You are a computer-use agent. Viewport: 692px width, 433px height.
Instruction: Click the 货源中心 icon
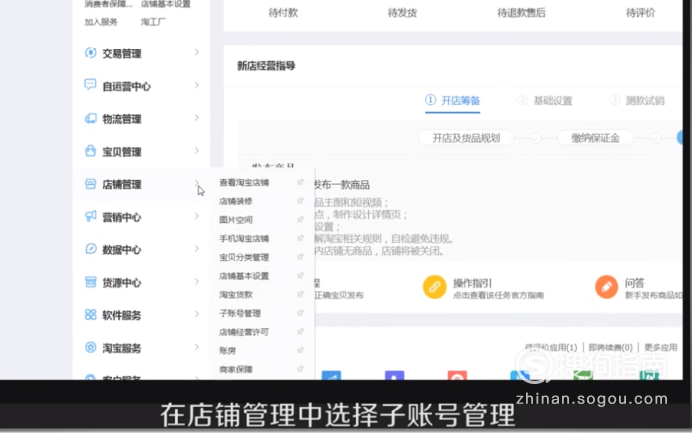90,282
